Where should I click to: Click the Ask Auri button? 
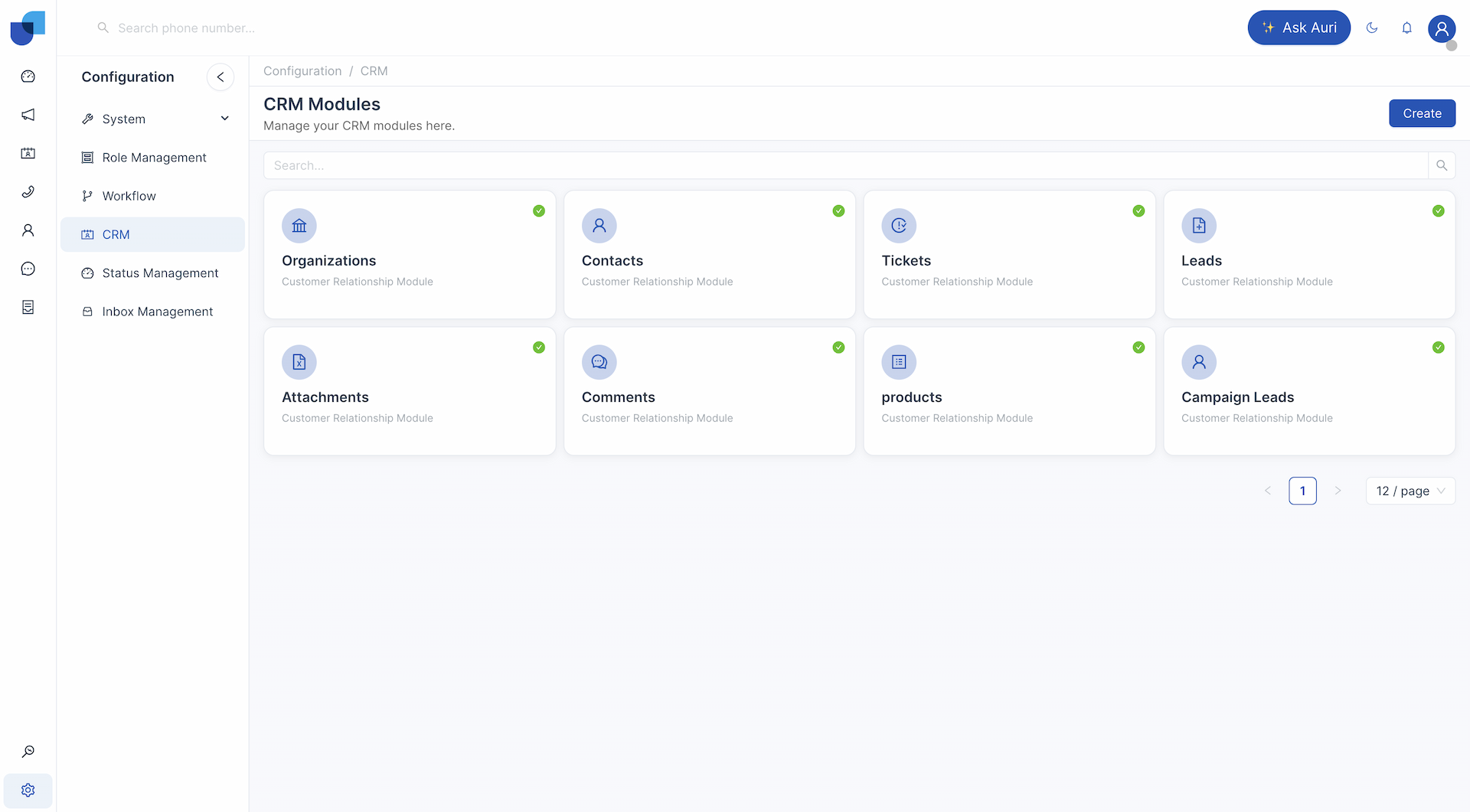coord(1298,28)
